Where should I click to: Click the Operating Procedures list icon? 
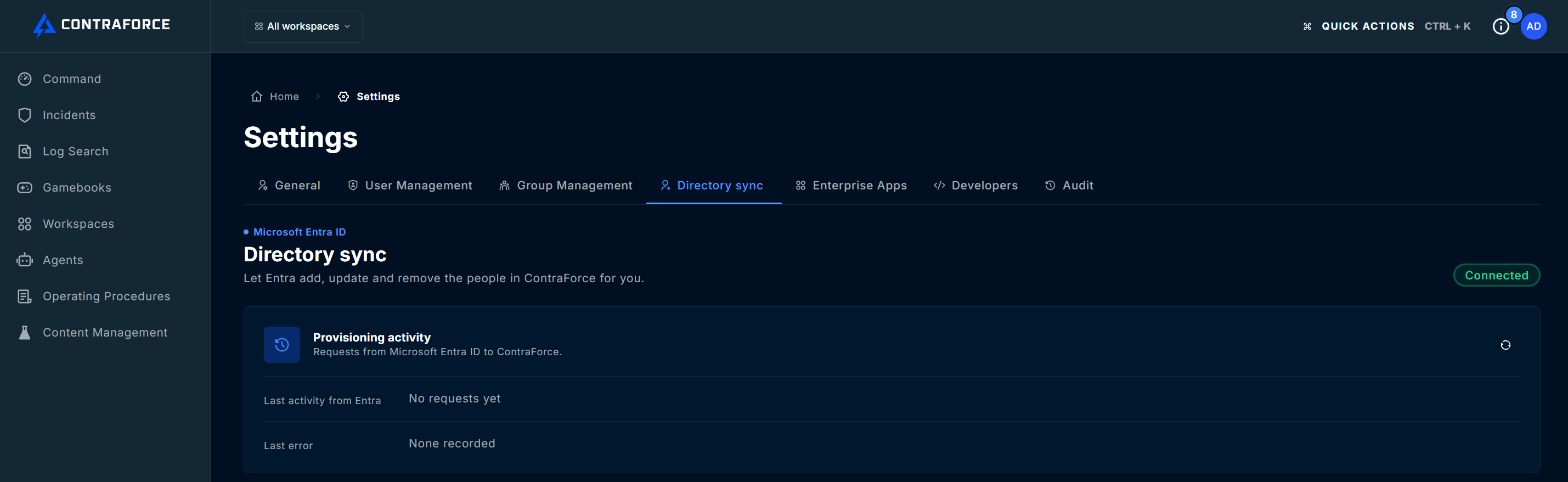pos(25,296)
